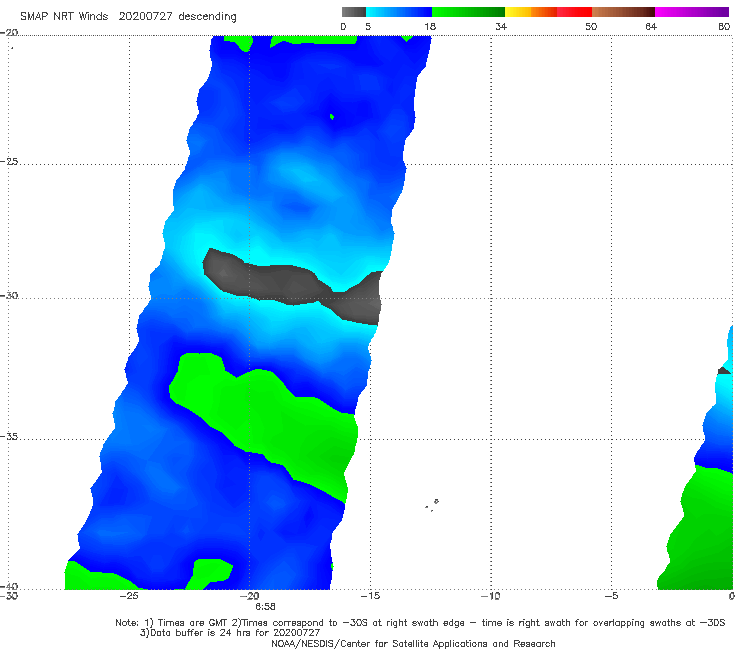Click the longitude axis label "-10"

pyautogui.click(x=491, y=596)
